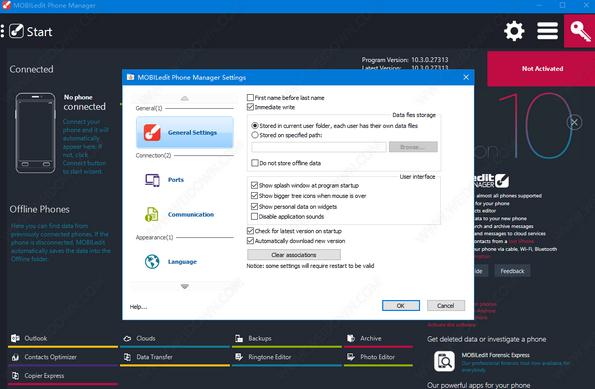Click the Backups icon in bottom tiles
The height and width of the screenshot is (389, 595).
[239, 339]
